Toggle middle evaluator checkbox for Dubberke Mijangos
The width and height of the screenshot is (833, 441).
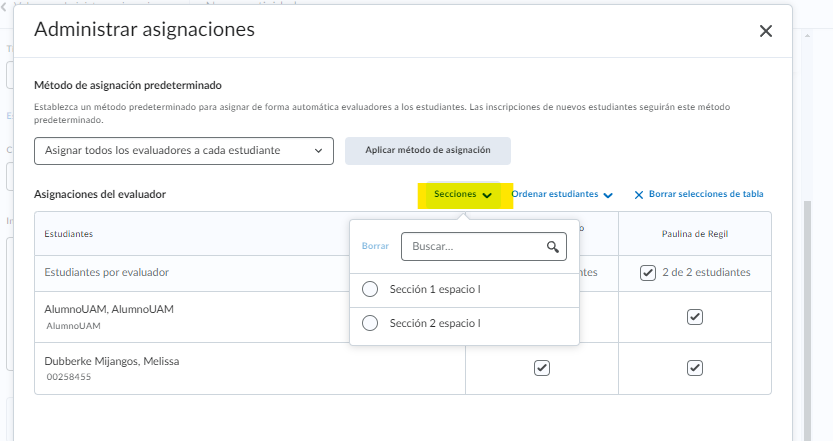tap(541, 368)
